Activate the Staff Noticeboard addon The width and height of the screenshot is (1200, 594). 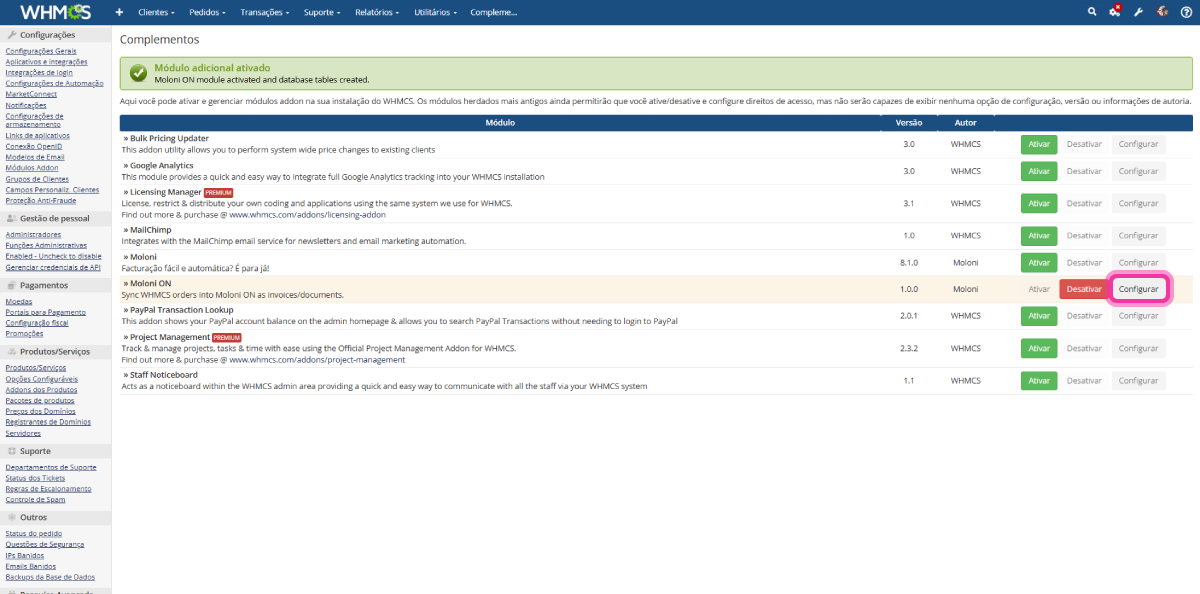pos(1038,380)
